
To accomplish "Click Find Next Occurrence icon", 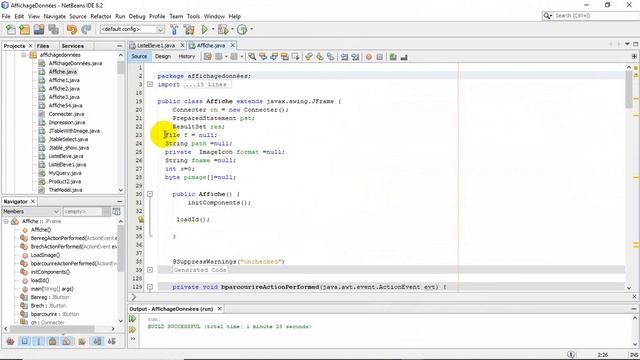I will (x=274, y=57).
